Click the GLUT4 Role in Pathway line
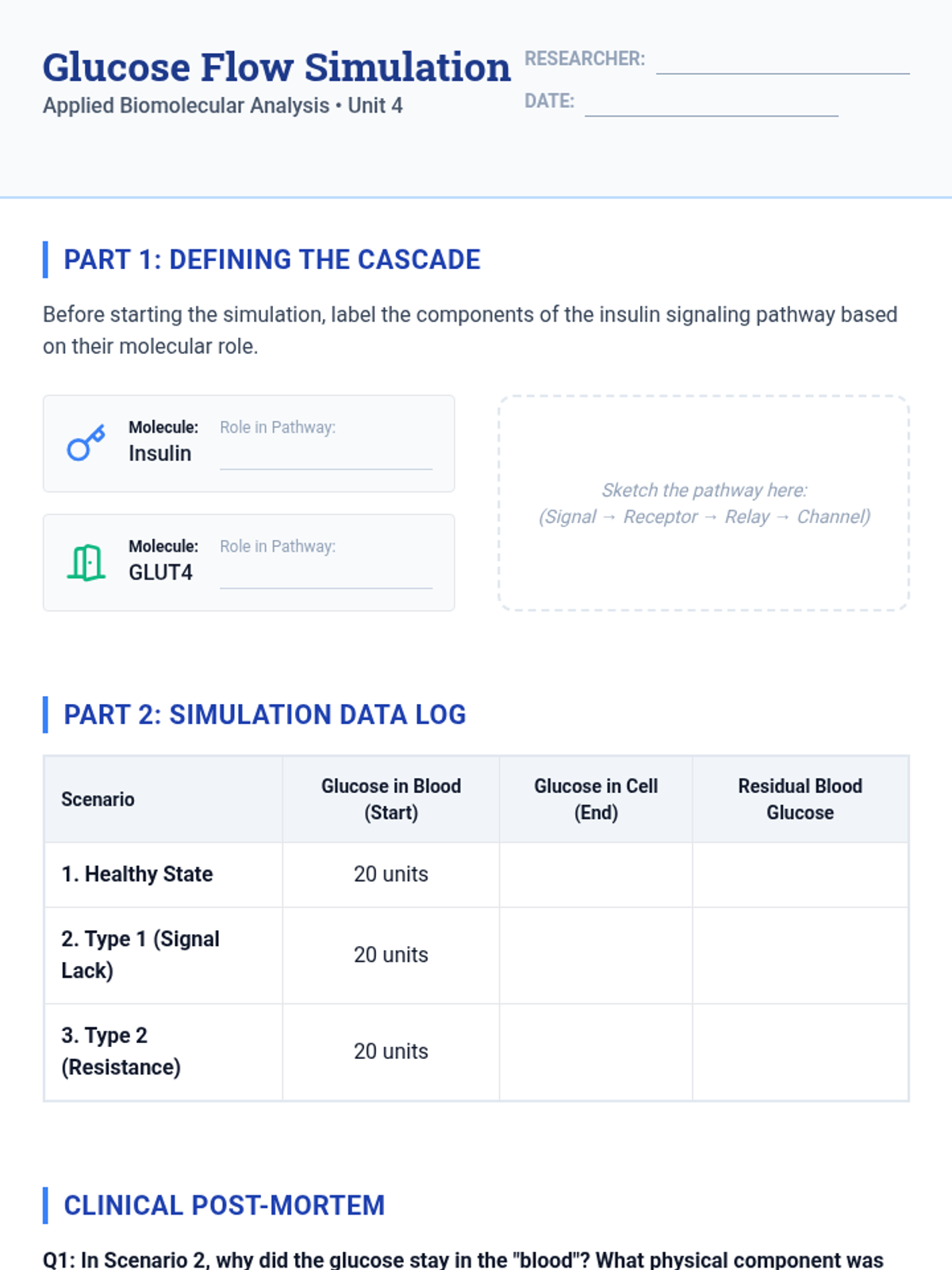 326,576
